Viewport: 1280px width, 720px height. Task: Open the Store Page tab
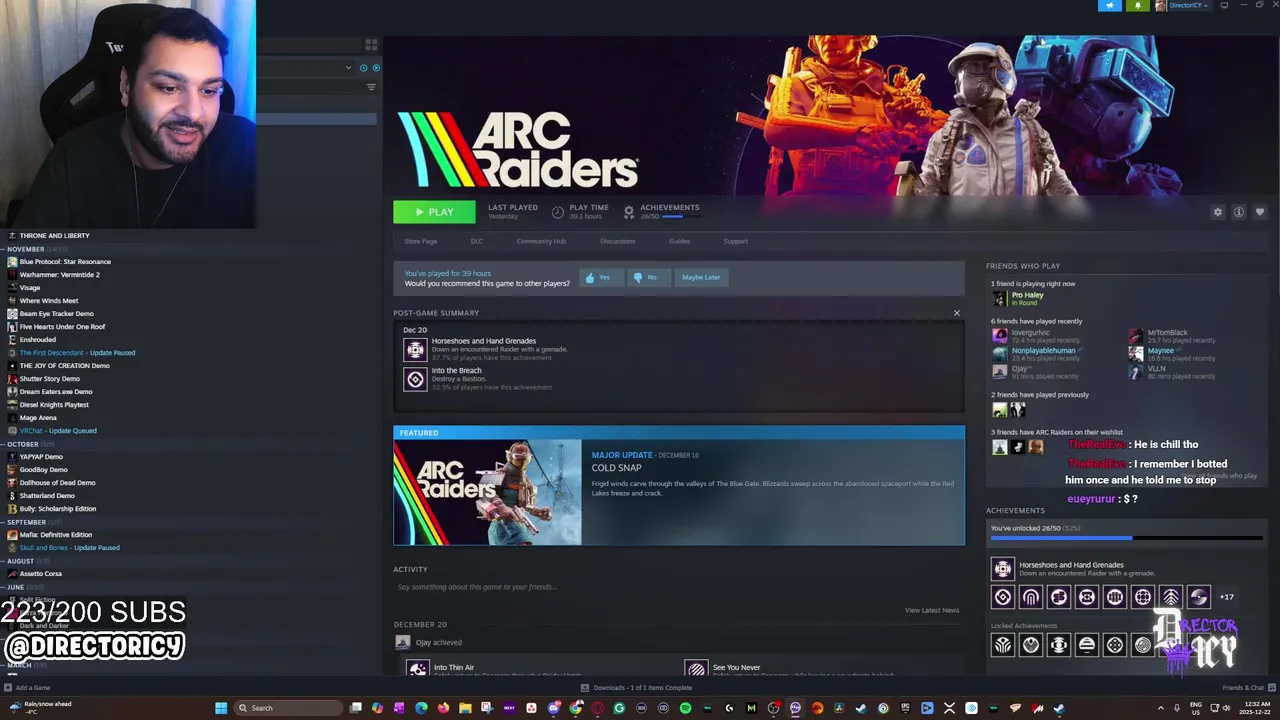coord(420,241)
